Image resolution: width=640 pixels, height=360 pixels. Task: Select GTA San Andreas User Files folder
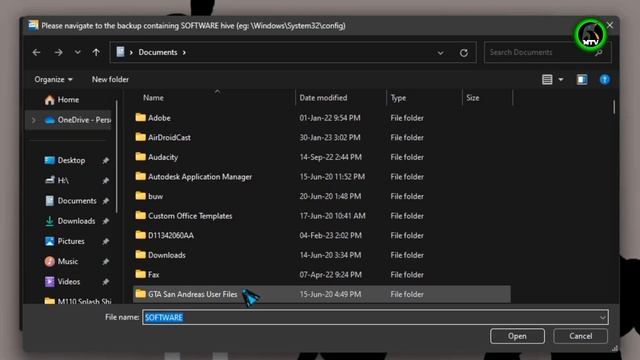(322, 294)
